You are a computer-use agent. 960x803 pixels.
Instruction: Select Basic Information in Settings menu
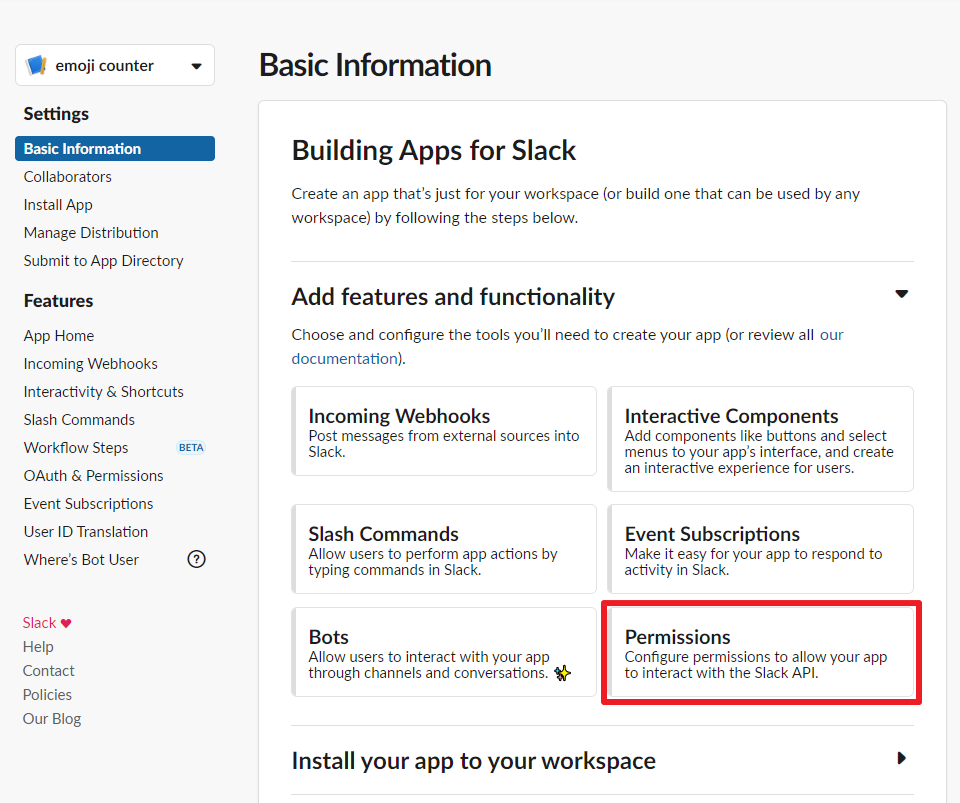[115, 149]
